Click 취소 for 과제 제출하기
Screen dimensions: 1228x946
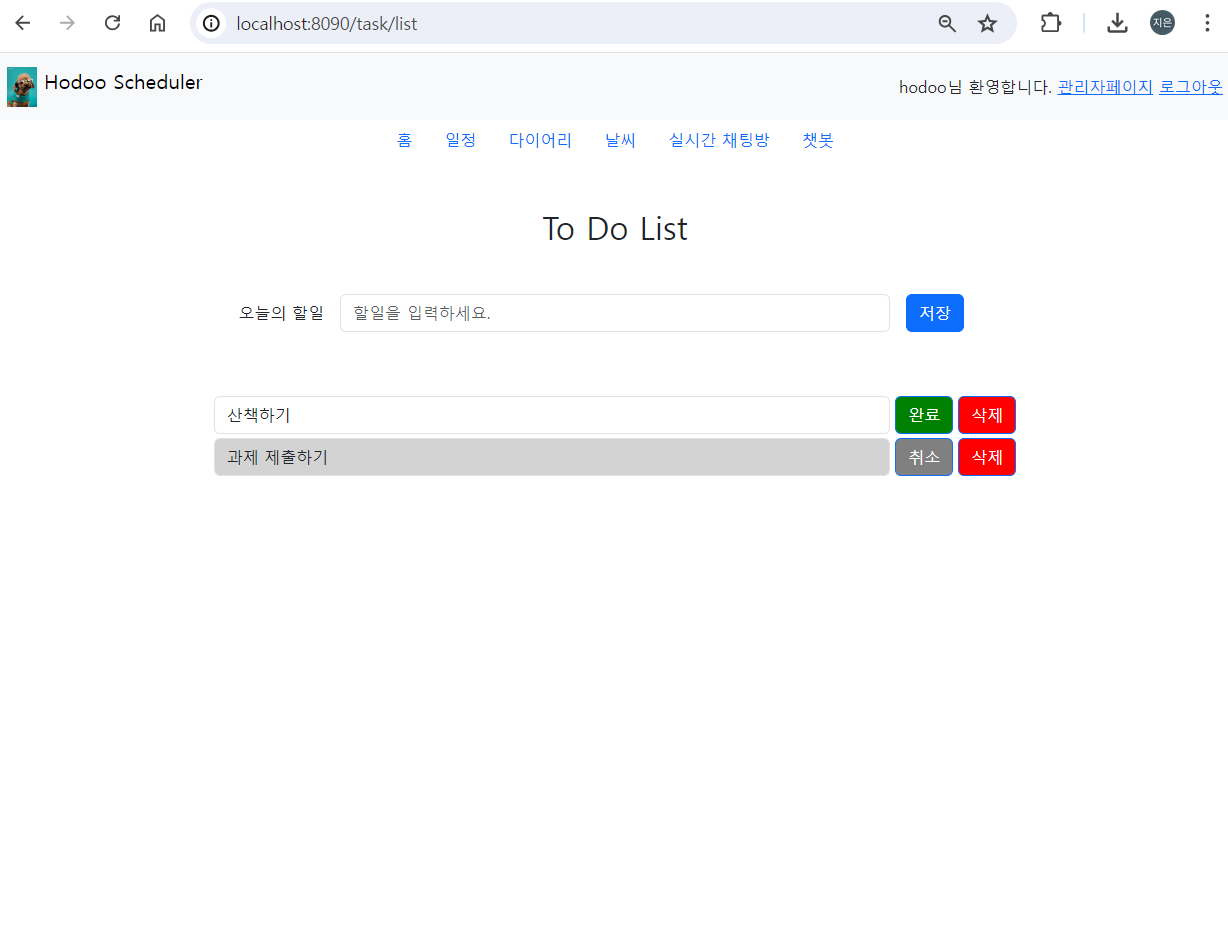[x=924, y=457]
